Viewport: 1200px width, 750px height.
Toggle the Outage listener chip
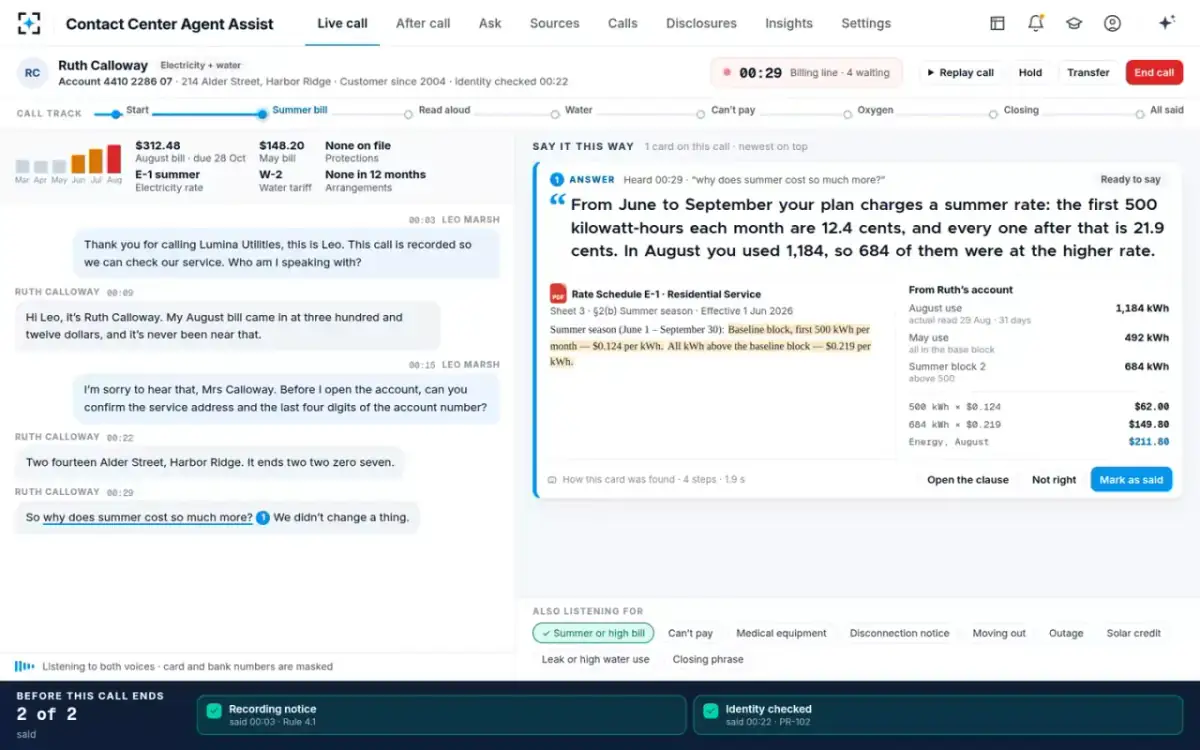point(1066,633)
